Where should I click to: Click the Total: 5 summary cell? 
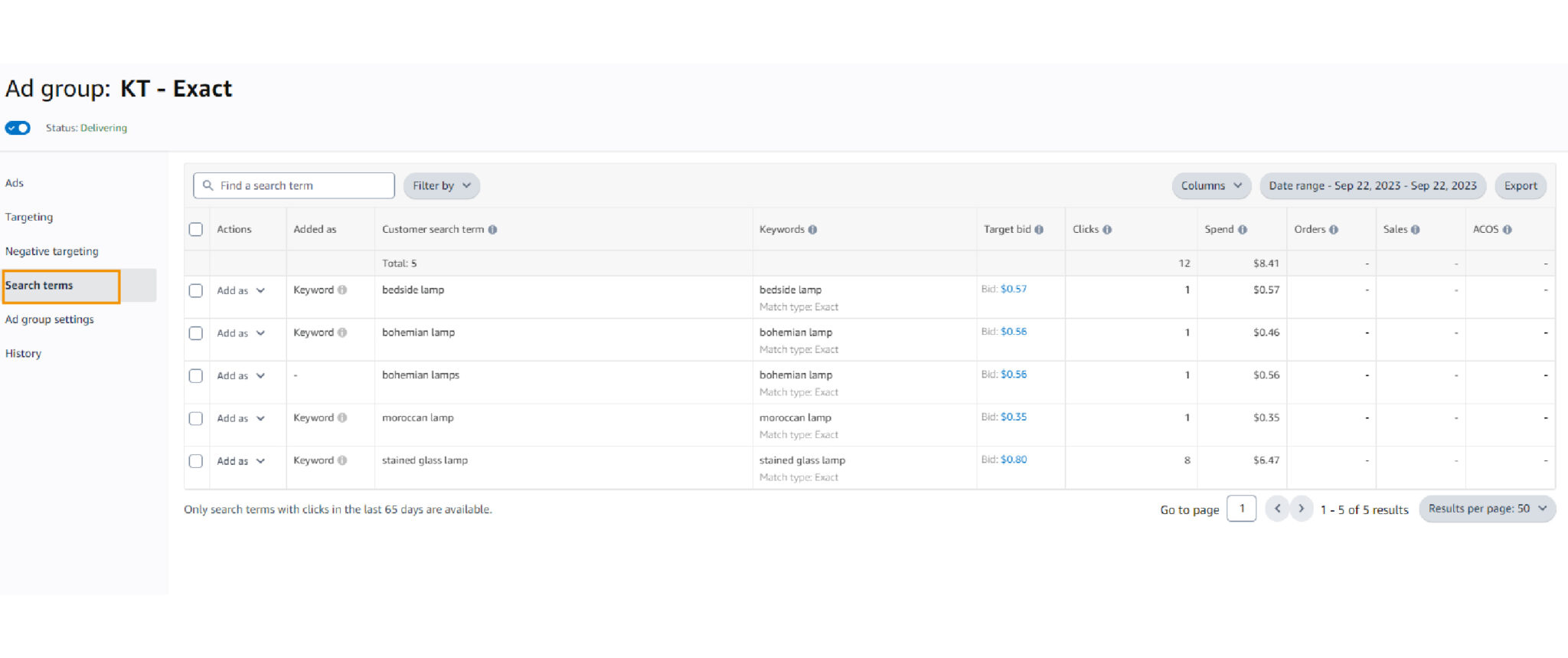pos(400,264)
